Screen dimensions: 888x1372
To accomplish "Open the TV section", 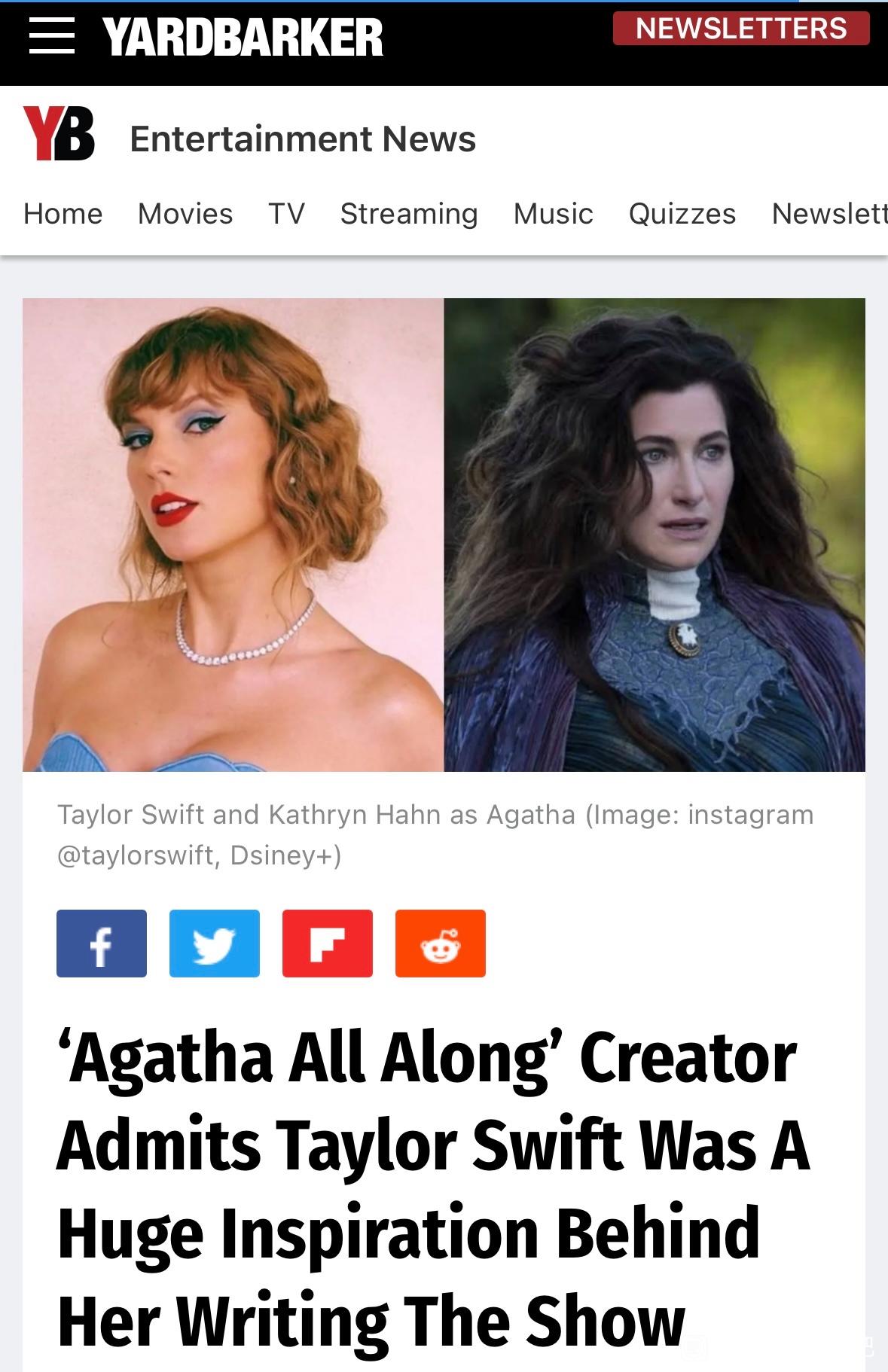I will (x=287, y=214).
